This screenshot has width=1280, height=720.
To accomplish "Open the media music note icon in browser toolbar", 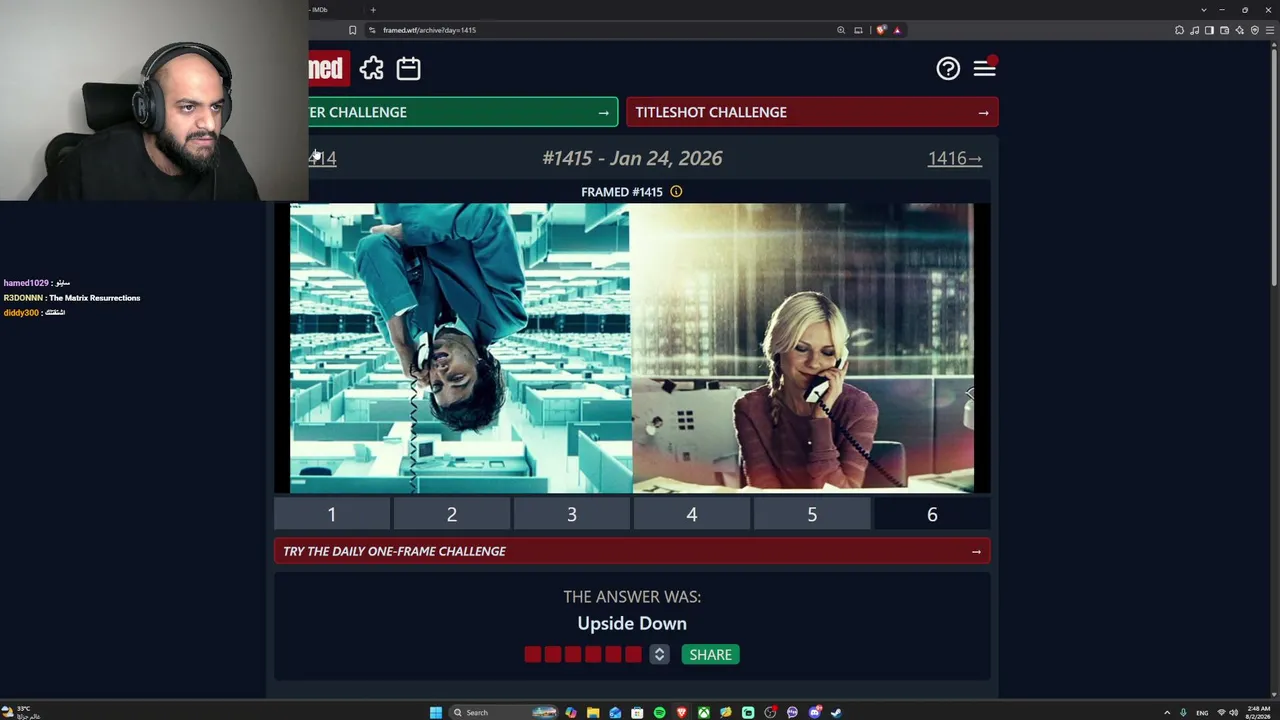I will click(1195, 30).
